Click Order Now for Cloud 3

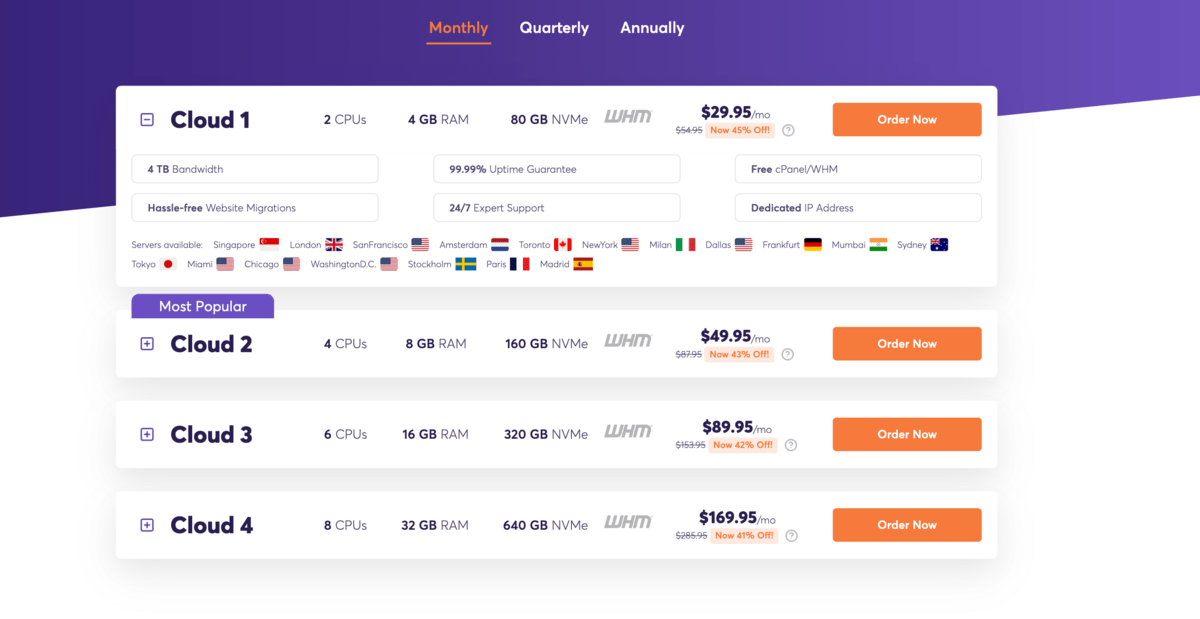pos(906,434)
